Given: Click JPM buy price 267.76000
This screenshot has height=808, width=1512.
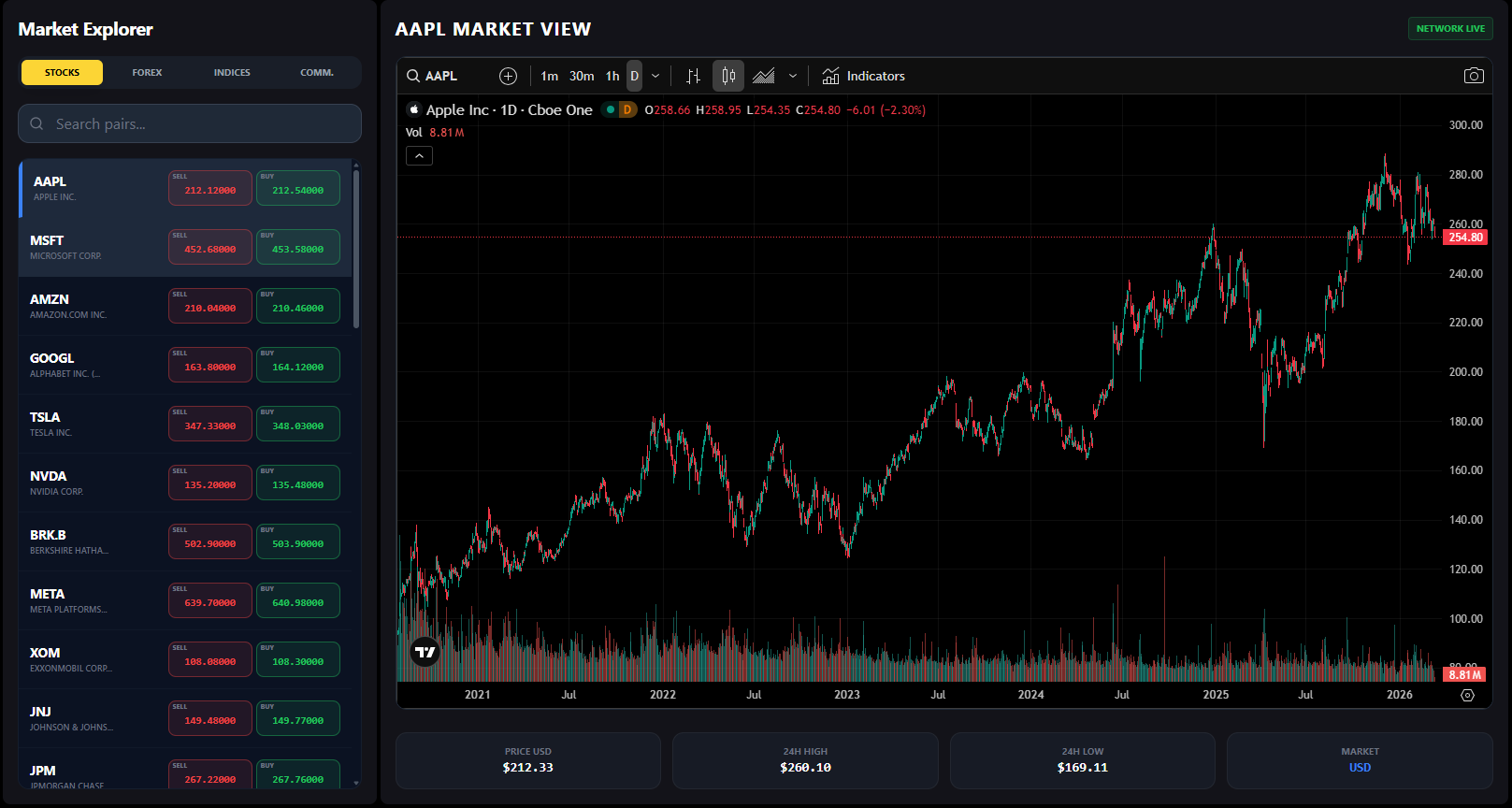Looking at the screenshot, I should pyautogui.click(x=298, y=776).
